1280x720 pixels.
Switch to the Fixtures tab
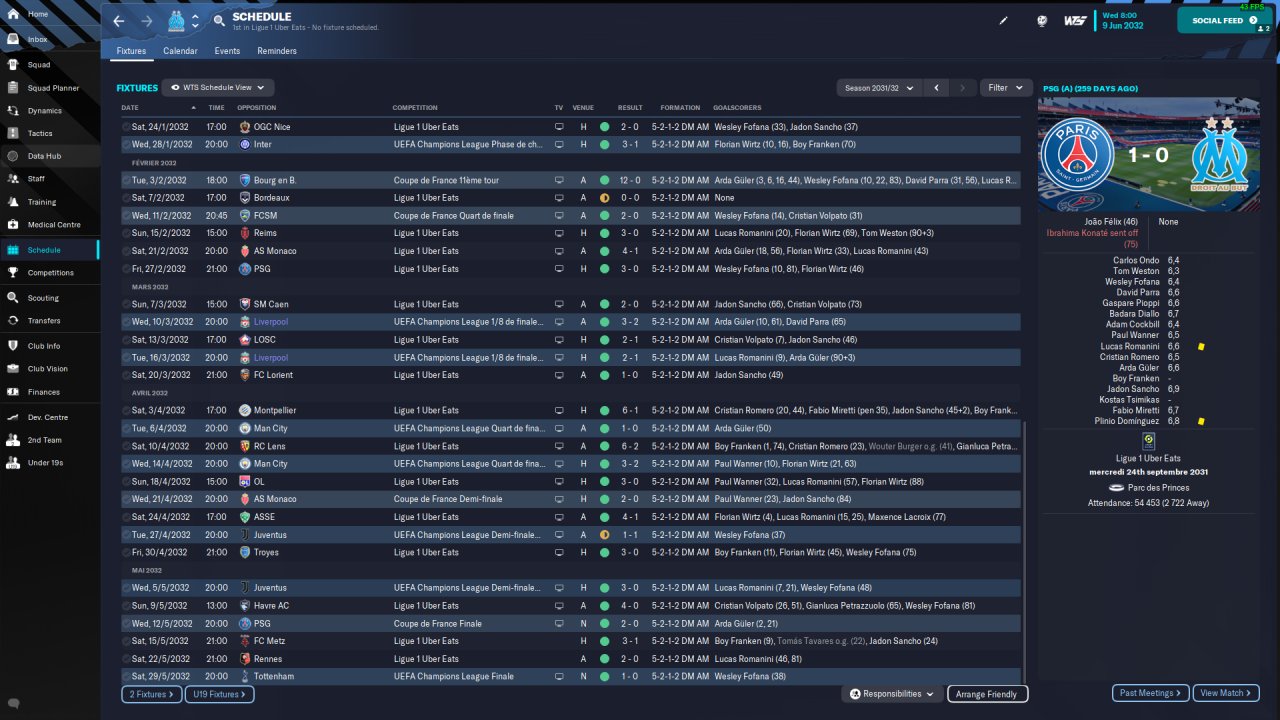click(131, 51)
